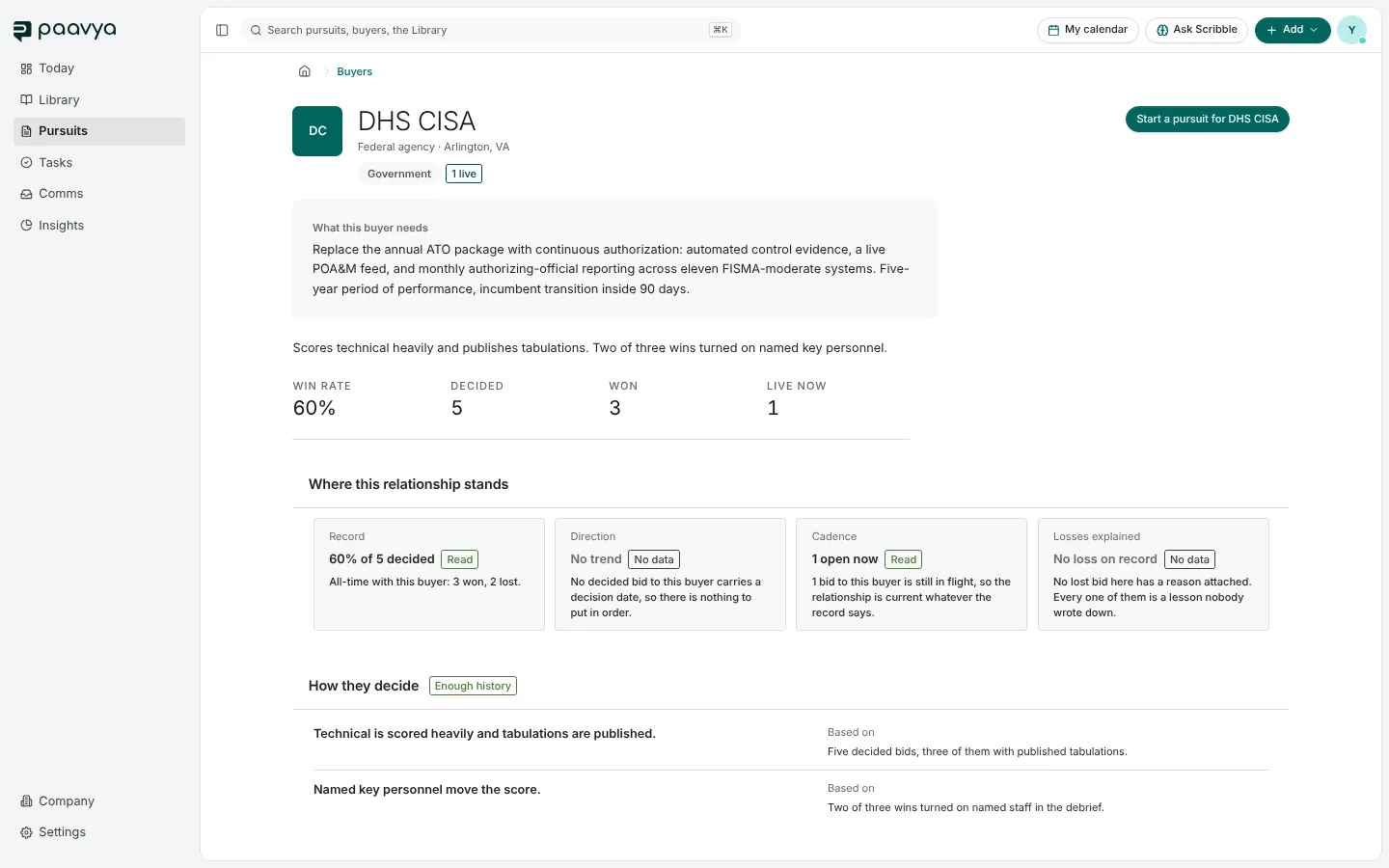The width and height of the screenshot is (1389, 868).
Task: Click the Enough history badge
Action: (473, 686)
